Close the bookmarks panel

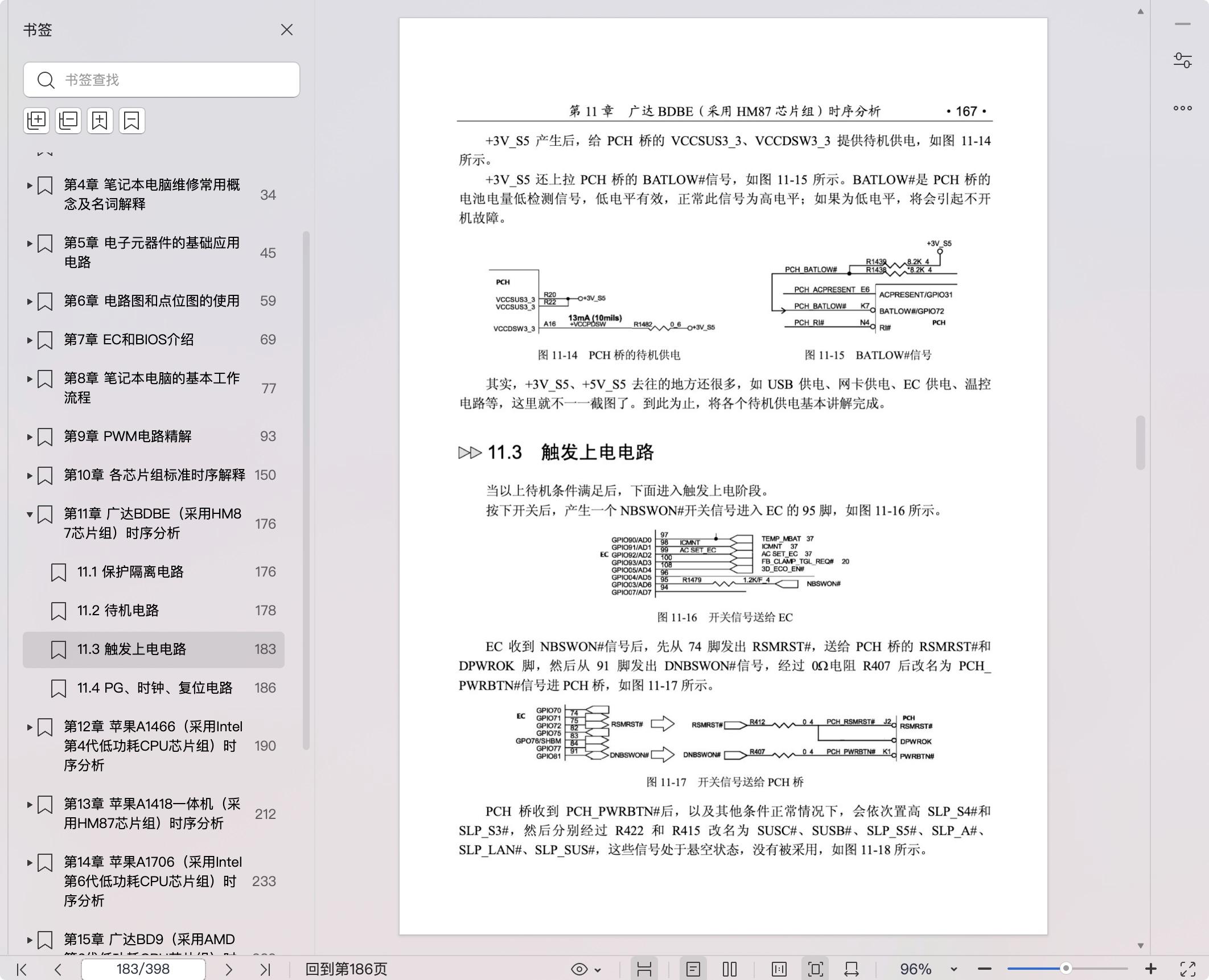[x=286, y=30]
